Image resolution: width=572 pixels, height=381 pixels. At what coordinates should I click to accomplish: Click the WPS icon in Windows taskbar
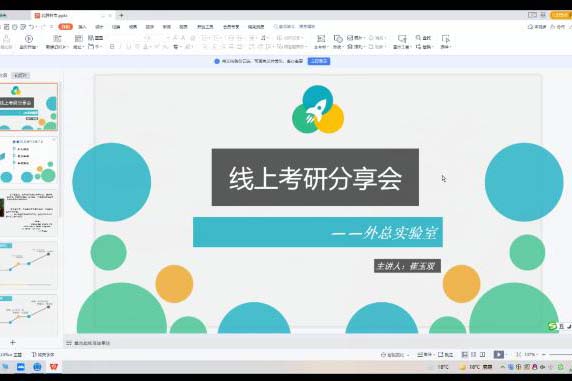click(54, 367)
